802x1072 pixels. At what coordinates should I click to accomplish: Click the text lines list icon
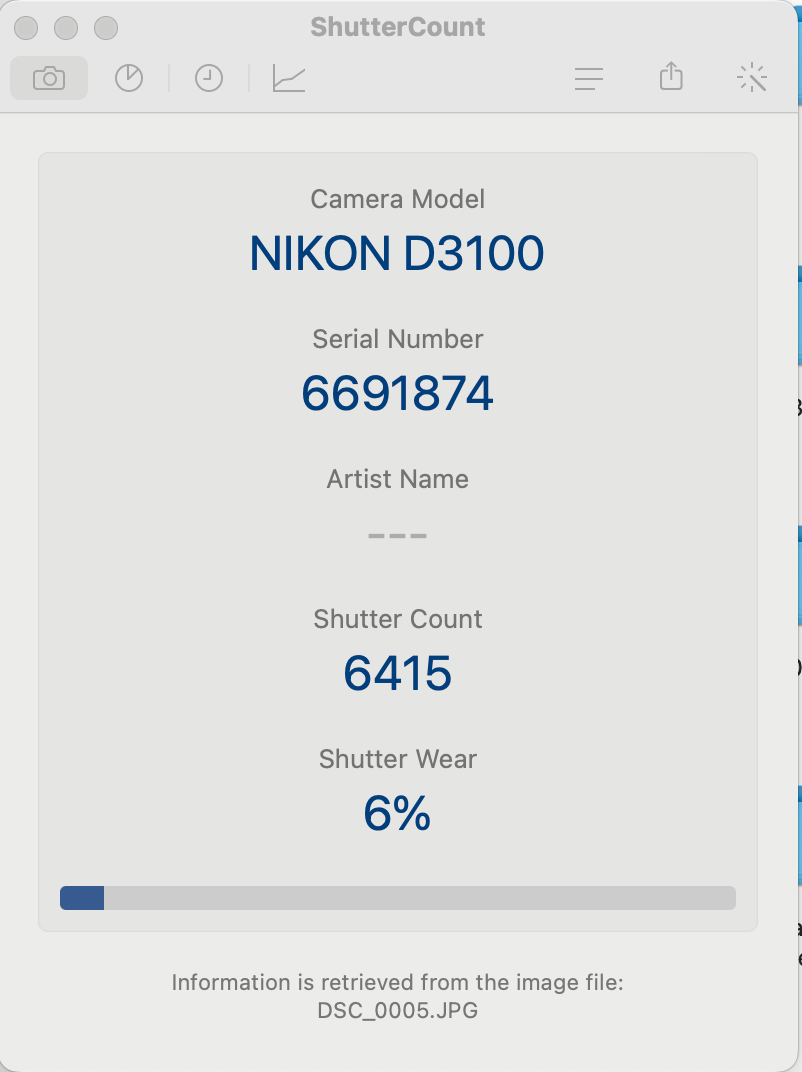coord(589,78)
